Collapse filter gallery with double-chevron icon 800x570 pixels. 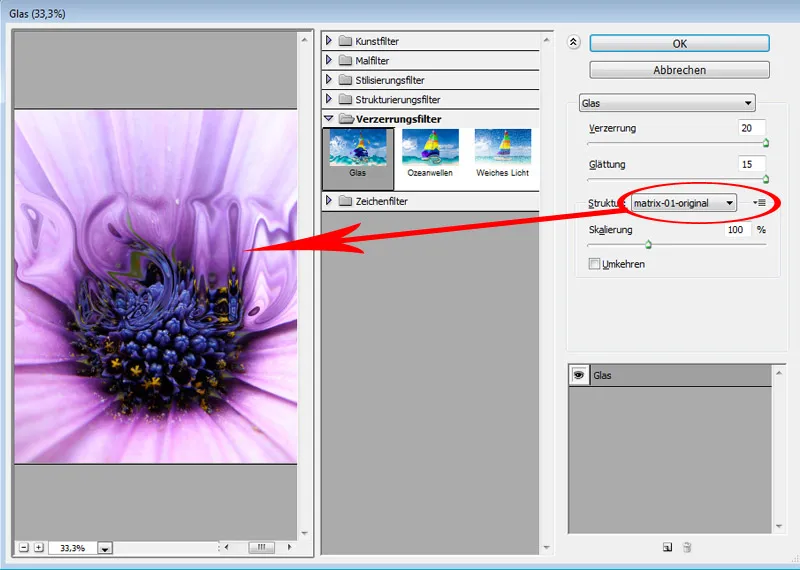573,42
